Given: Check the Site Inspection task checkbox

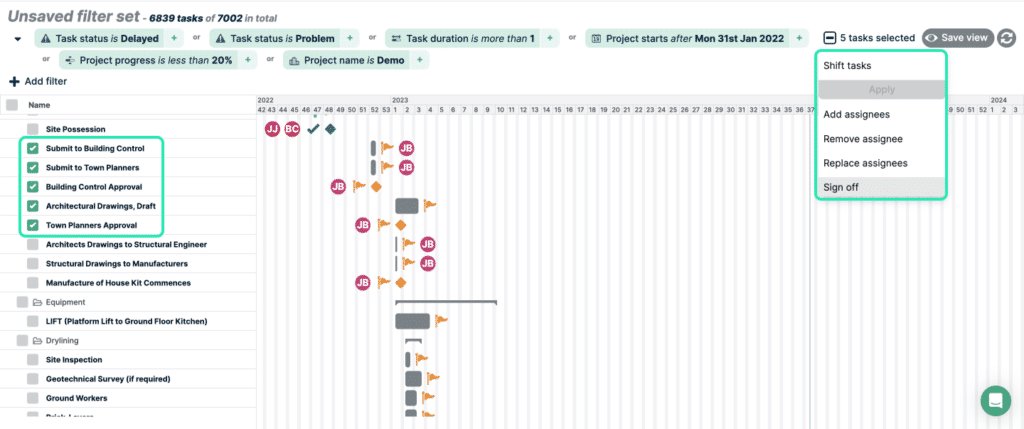Looking at the screenshot, I should tap(33, 360).
